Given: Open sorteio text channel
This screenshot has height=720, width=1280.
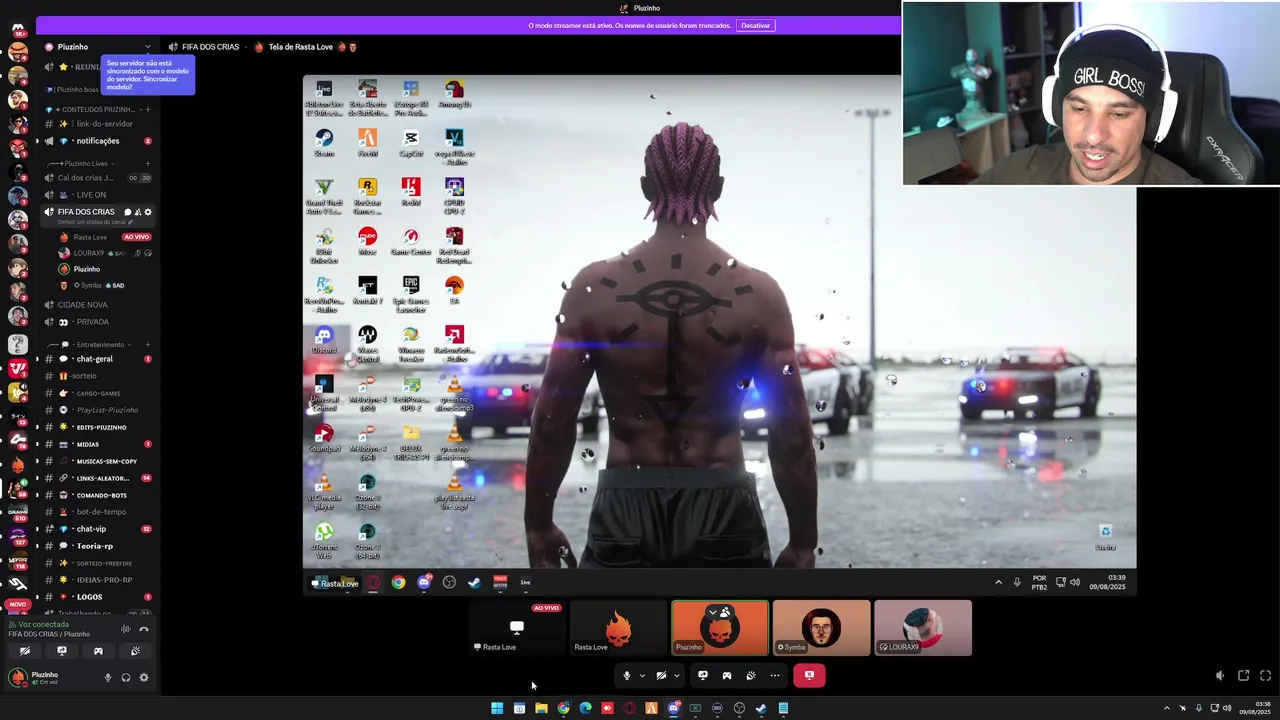Looking at the screenshot, I should coord(96,376).
